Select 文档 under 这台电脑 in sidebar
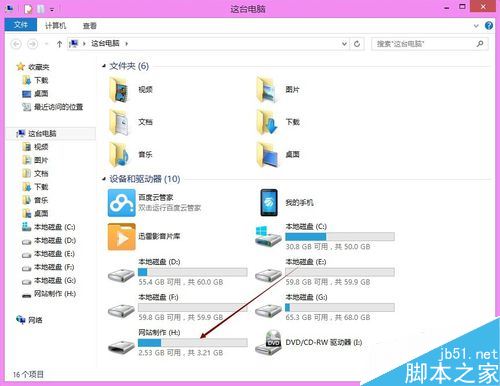 [x=41, y=174]
